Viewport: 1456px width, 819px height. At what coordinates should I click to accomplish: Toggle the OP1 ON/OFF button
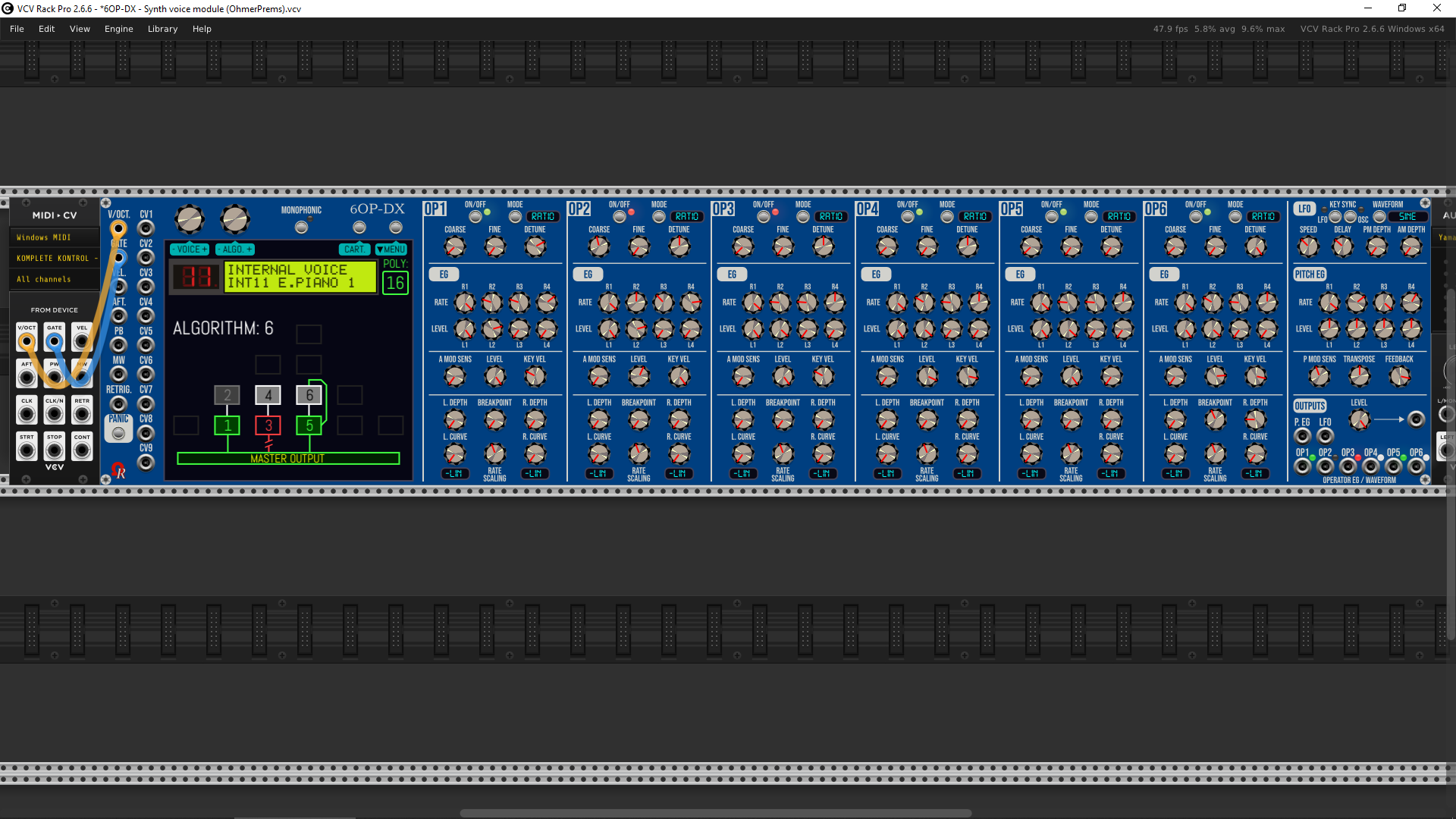pos(475,217)
